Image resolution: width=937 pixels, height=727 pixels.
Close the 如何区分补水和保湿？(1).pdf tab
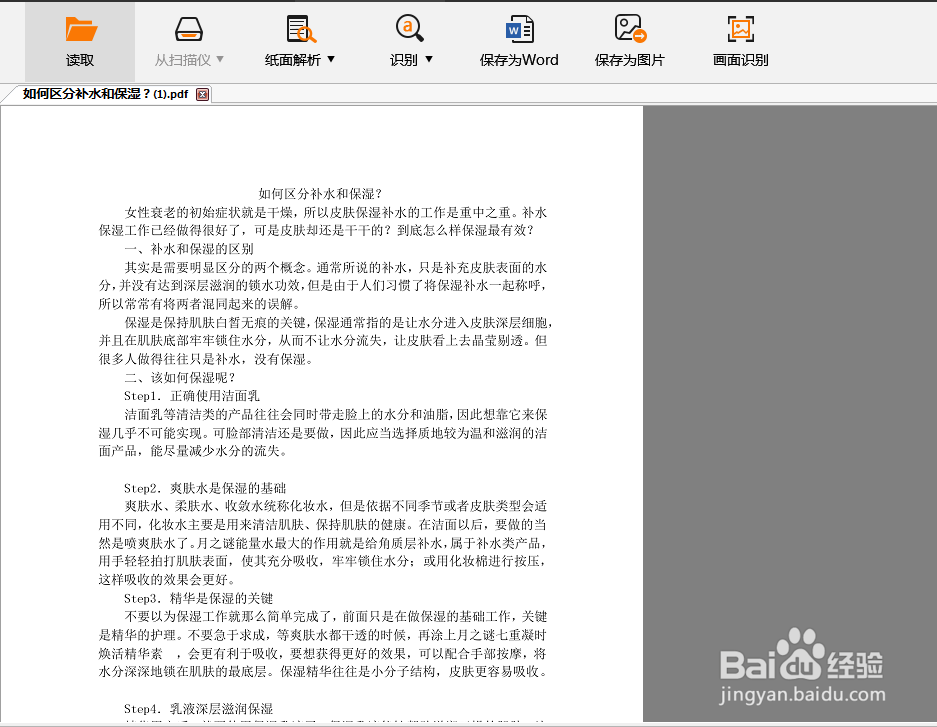(x=203, y=94)
